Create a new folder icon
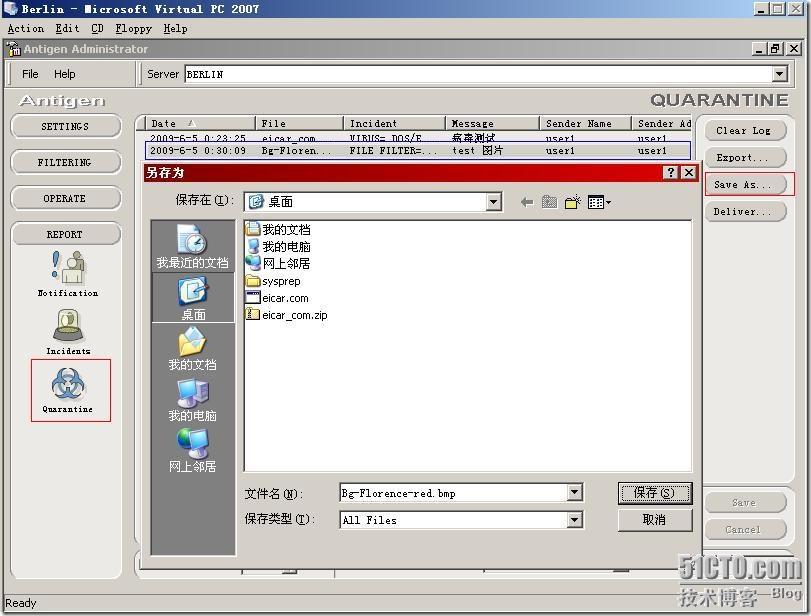The width and height of the screenshot is (811, 616). [x=573, y=202]
